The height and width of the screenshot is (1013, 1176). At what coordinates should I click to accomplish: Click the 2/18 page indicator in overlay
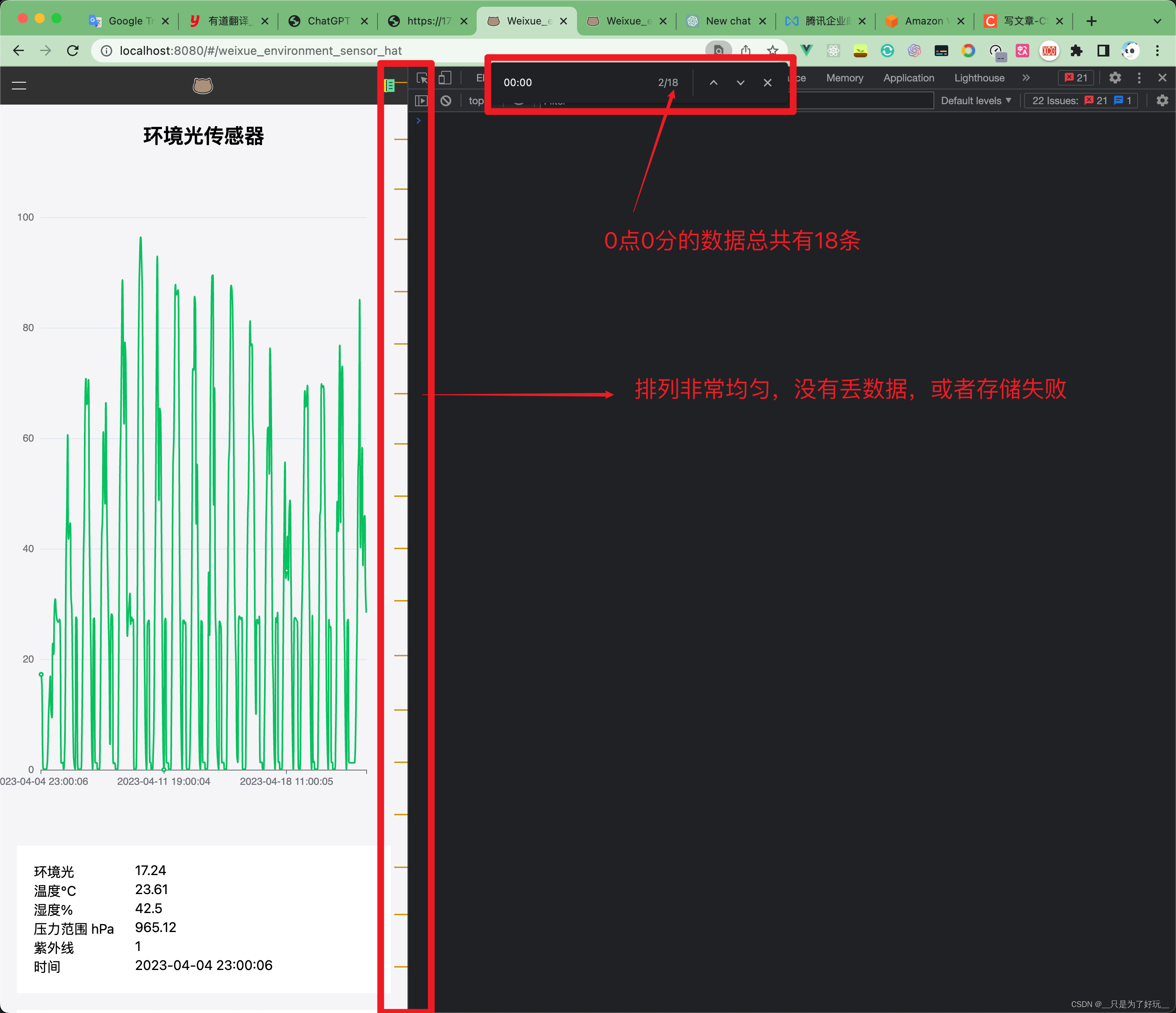[x=668, y=82]
